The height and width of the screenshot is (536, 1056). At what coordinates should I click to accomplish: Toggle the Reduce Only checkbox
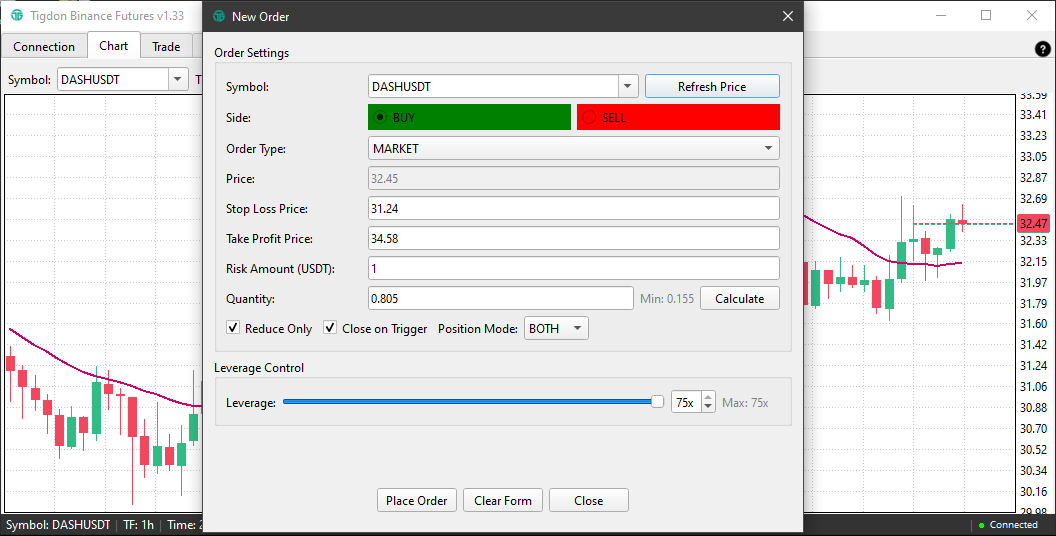pos(233,329)
